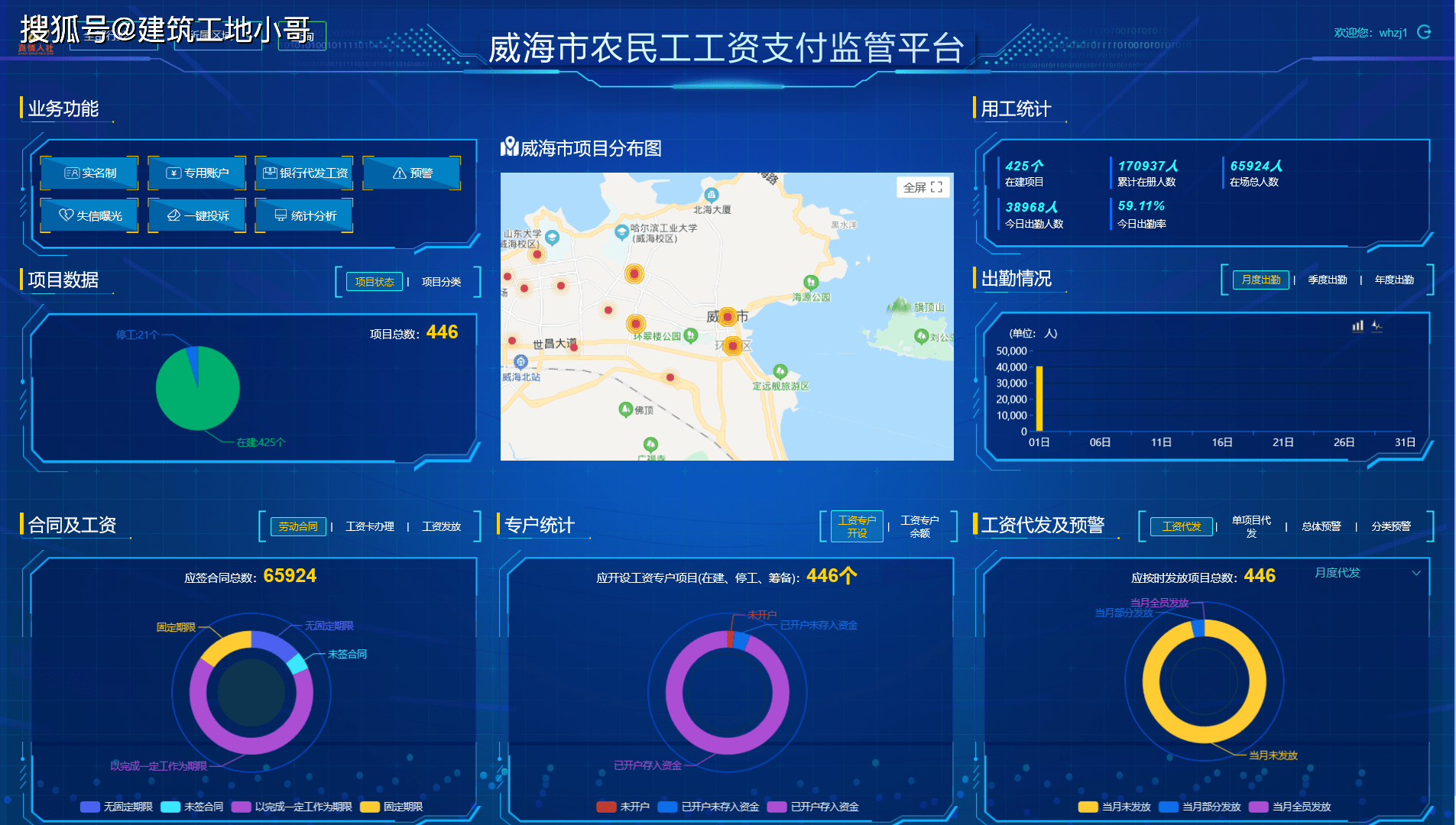
Task: Click the 威海北站 station marker
Action: click(x=521, y=362)
